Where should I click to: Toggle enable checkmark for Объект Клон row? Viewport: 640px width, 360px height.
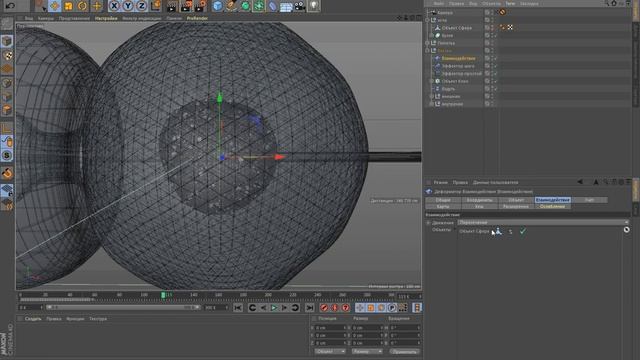pyautogui.click(x=495, y=81)
